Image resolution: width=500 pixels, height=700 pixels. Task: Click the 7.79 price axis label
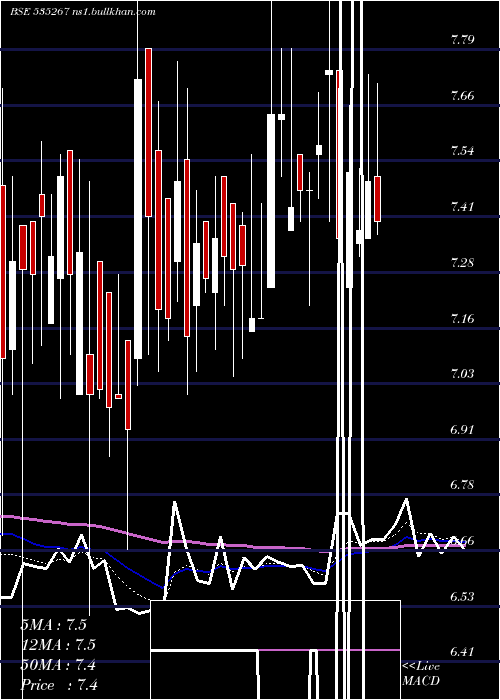tap(462, 40)
